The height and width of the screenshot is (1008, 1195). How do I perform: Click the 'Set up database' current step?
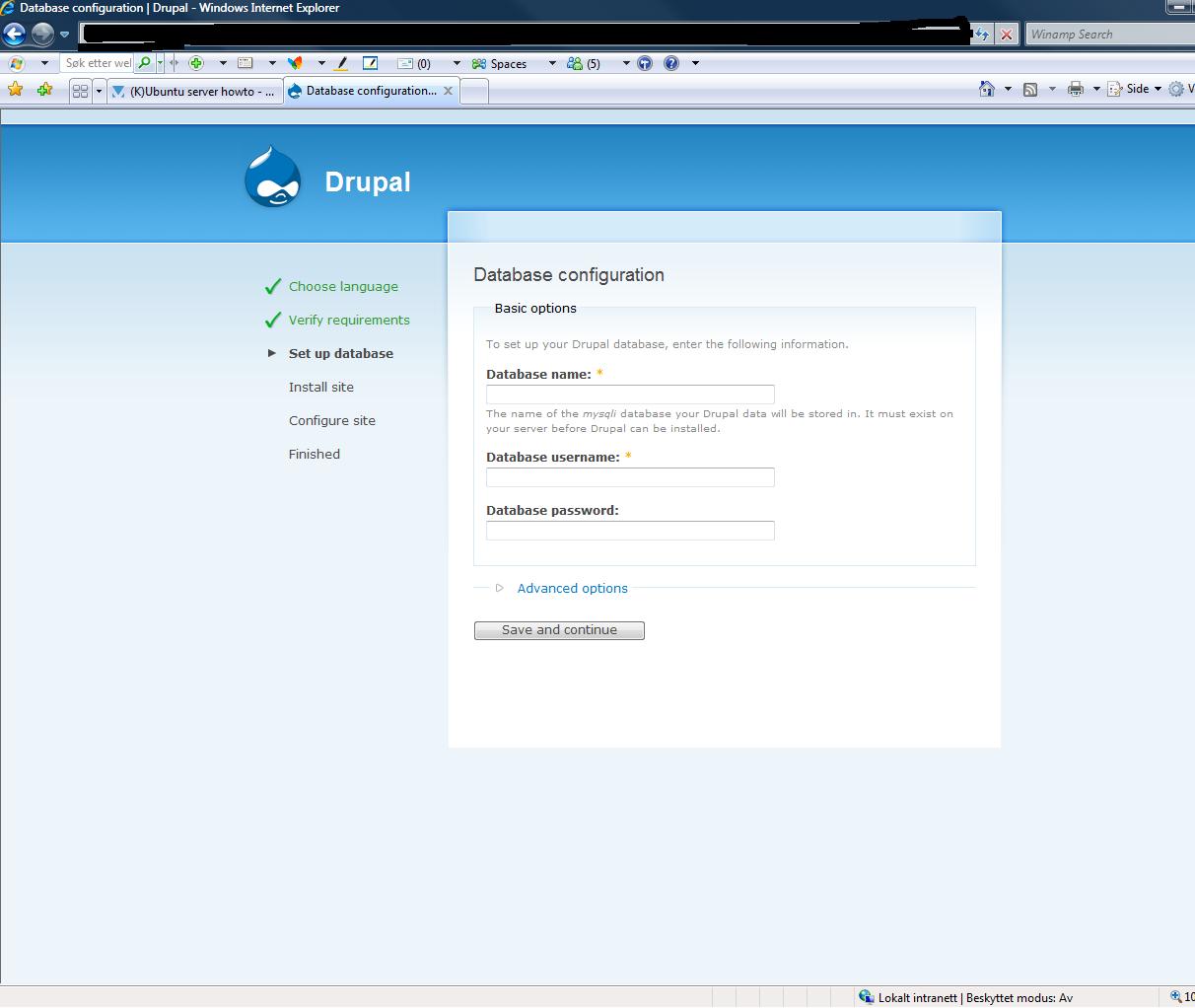click(341, 353)
